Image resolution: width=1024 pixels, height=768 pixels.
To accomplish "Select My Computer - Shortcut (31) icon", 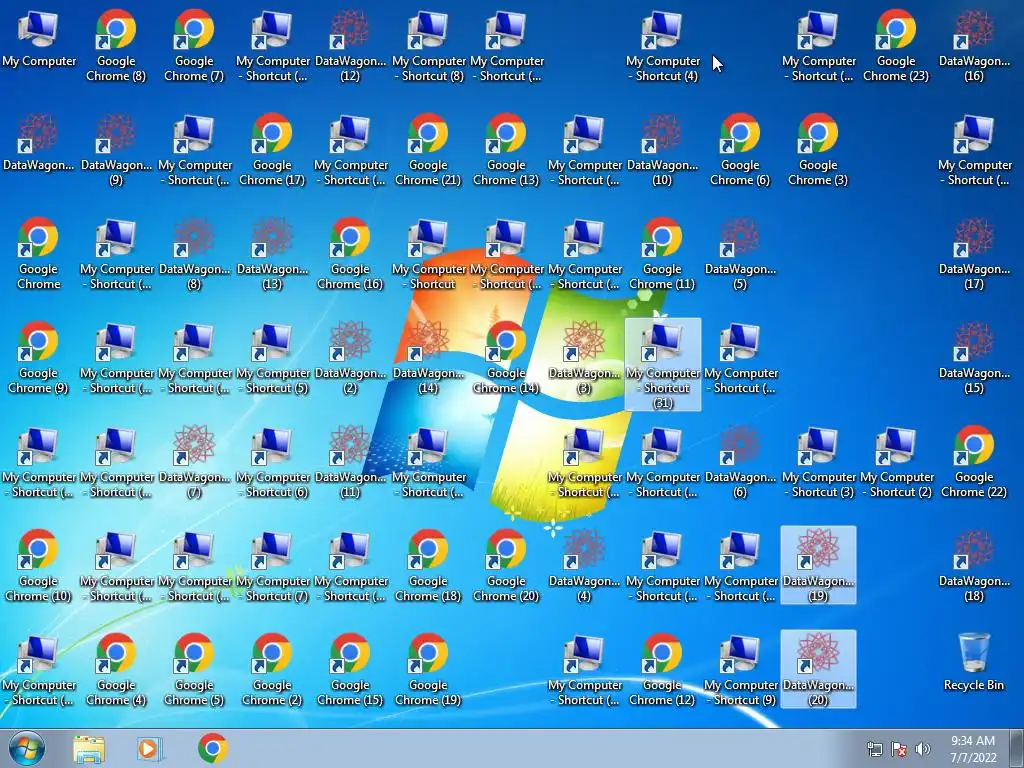I will tap(663, 364).
